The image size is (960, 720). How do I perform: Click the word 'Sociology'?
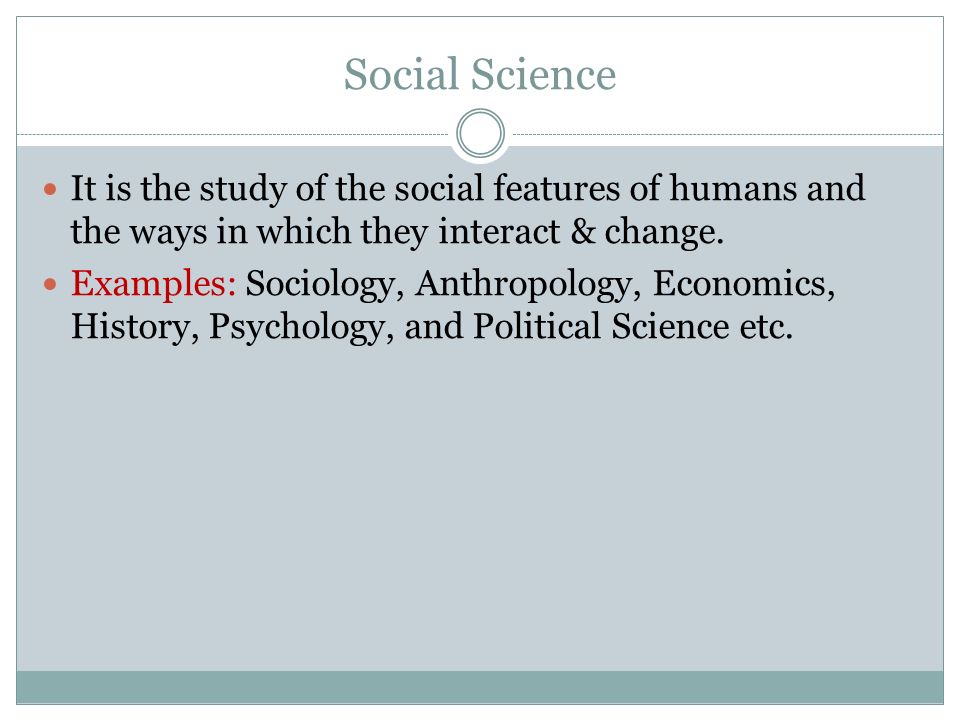(324, 285)
